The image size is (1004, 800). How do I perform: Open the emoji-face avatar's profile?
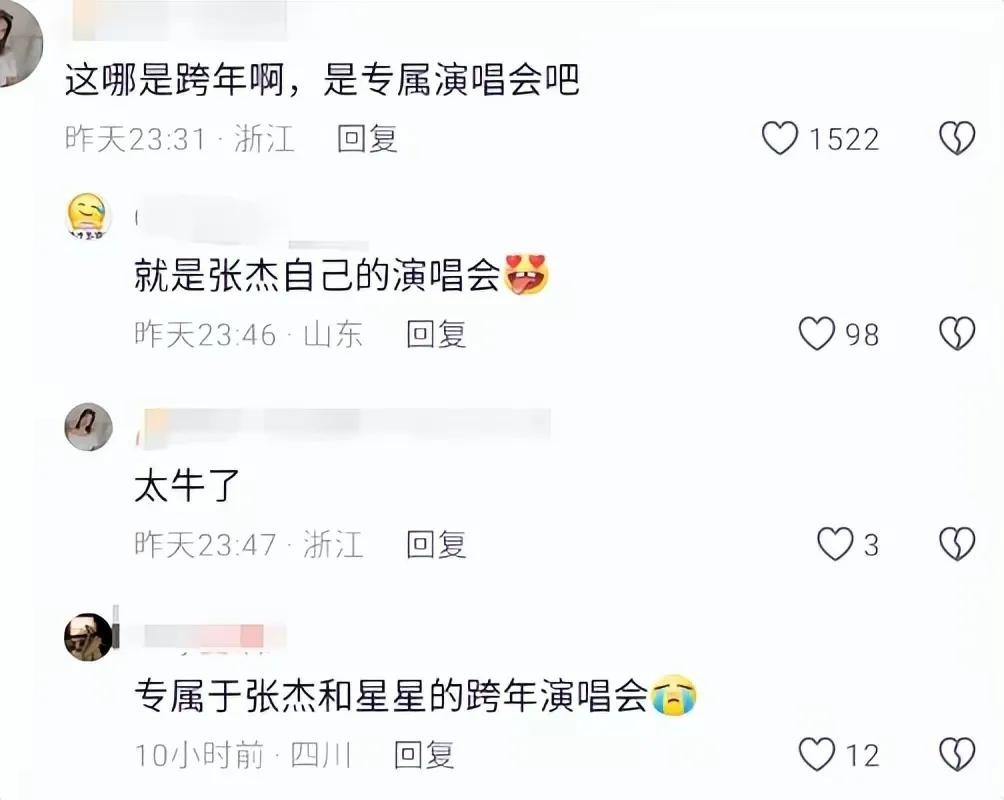89,216
